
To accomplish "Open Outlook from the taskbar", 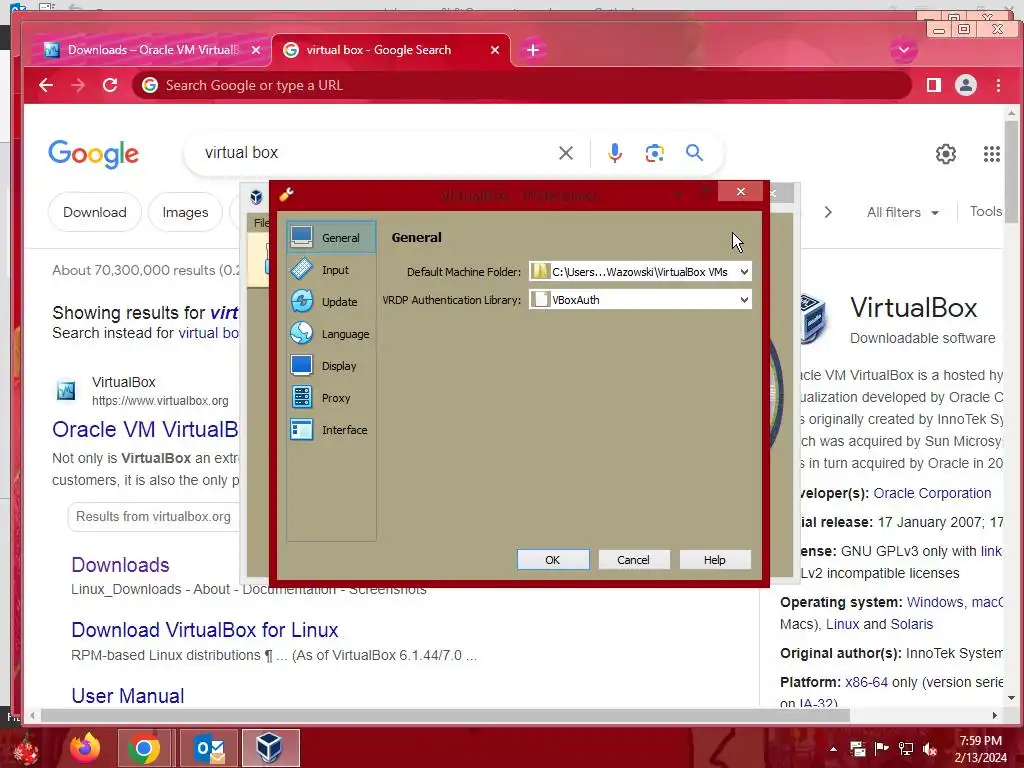I will coord(209,748).
